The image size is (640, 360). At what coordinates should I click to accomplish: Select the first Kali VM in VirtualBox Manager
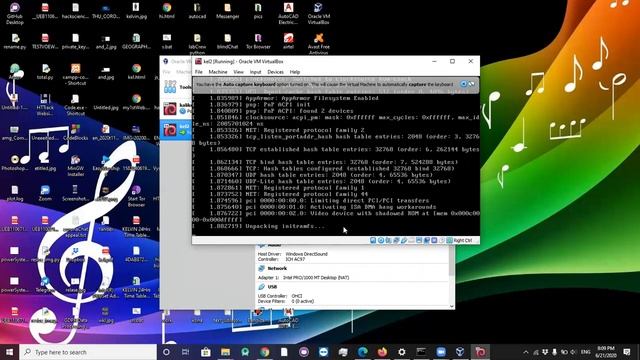click(x=176, y=108)
